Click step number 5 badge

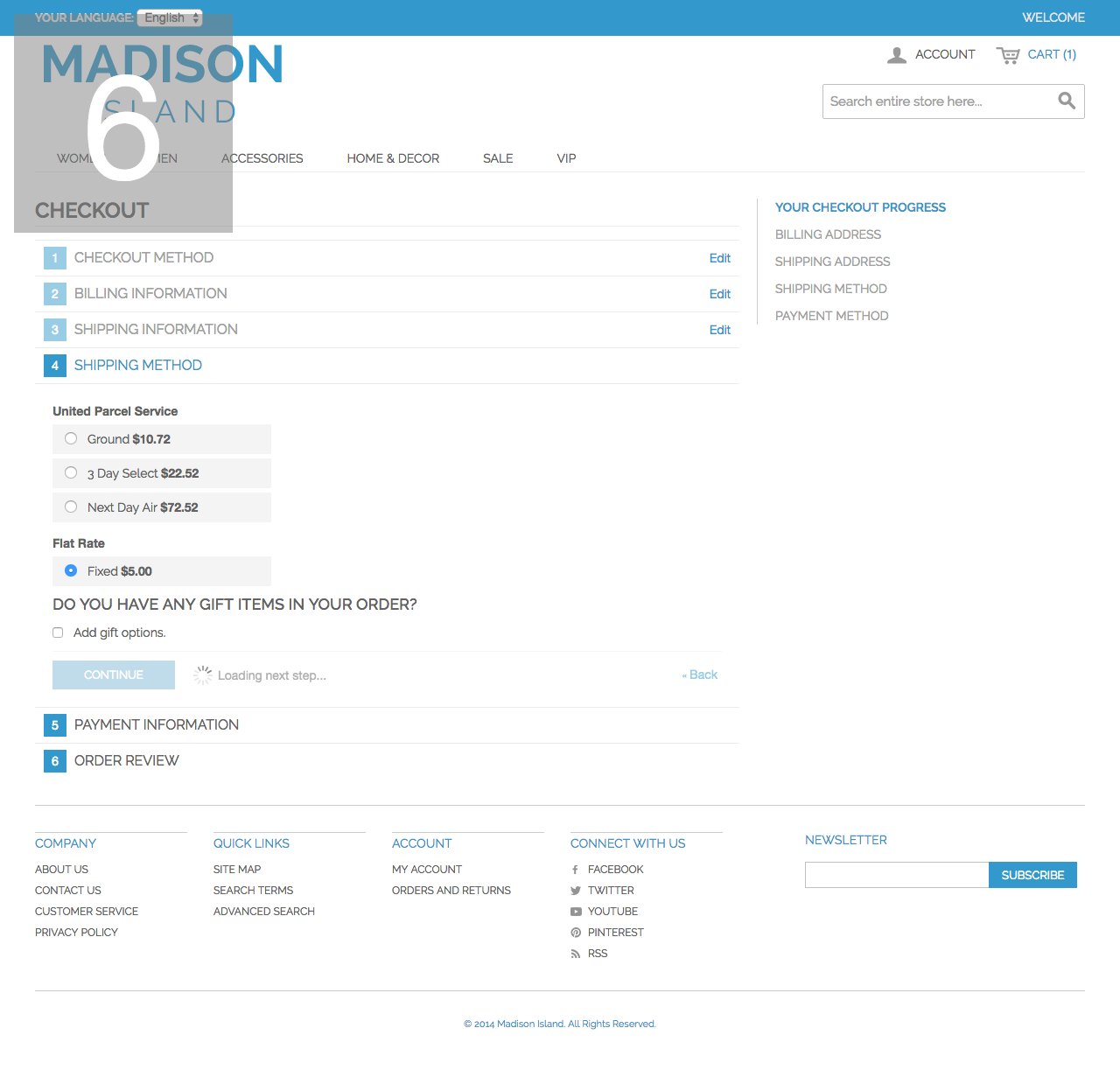click(x=55, y=725)
